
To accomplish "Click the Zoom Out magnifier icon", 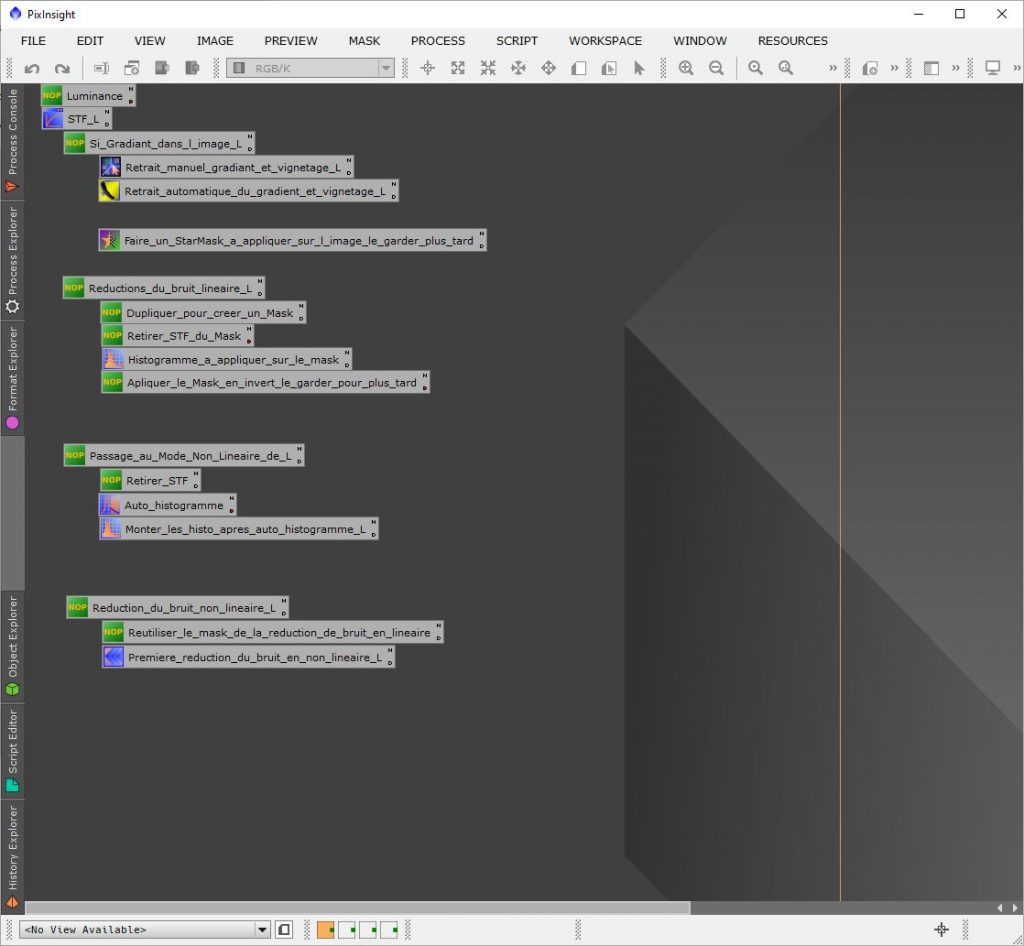I will point(716,68).
